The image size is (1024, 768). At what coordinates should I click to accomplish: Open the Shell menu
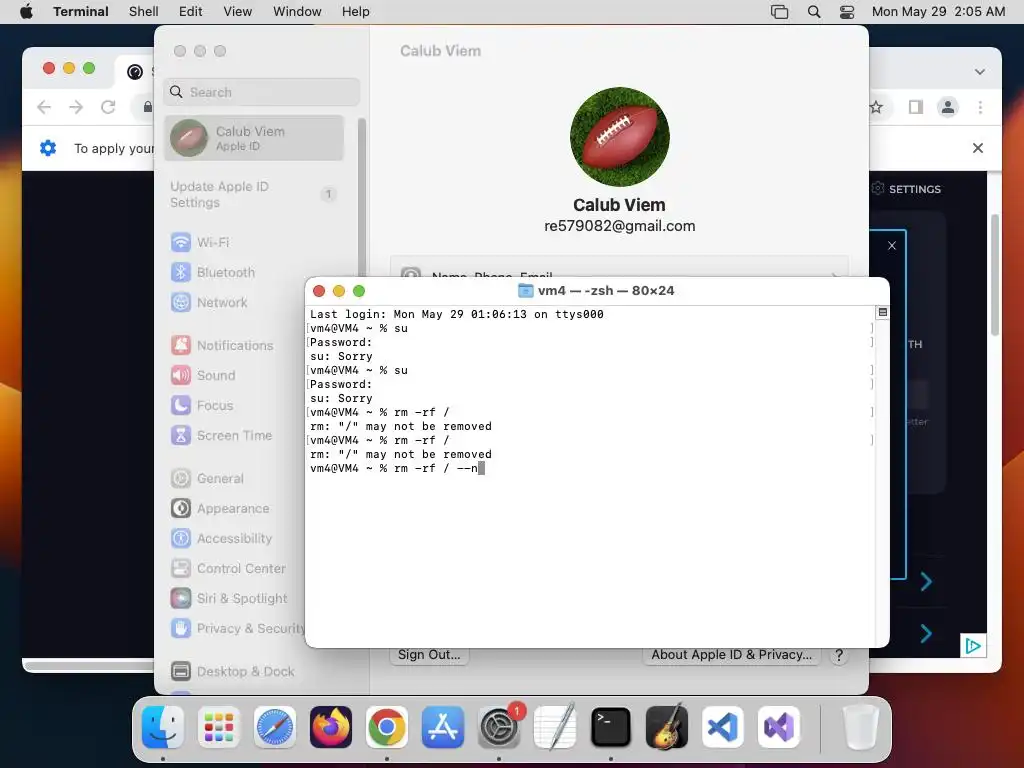[144, 12]
